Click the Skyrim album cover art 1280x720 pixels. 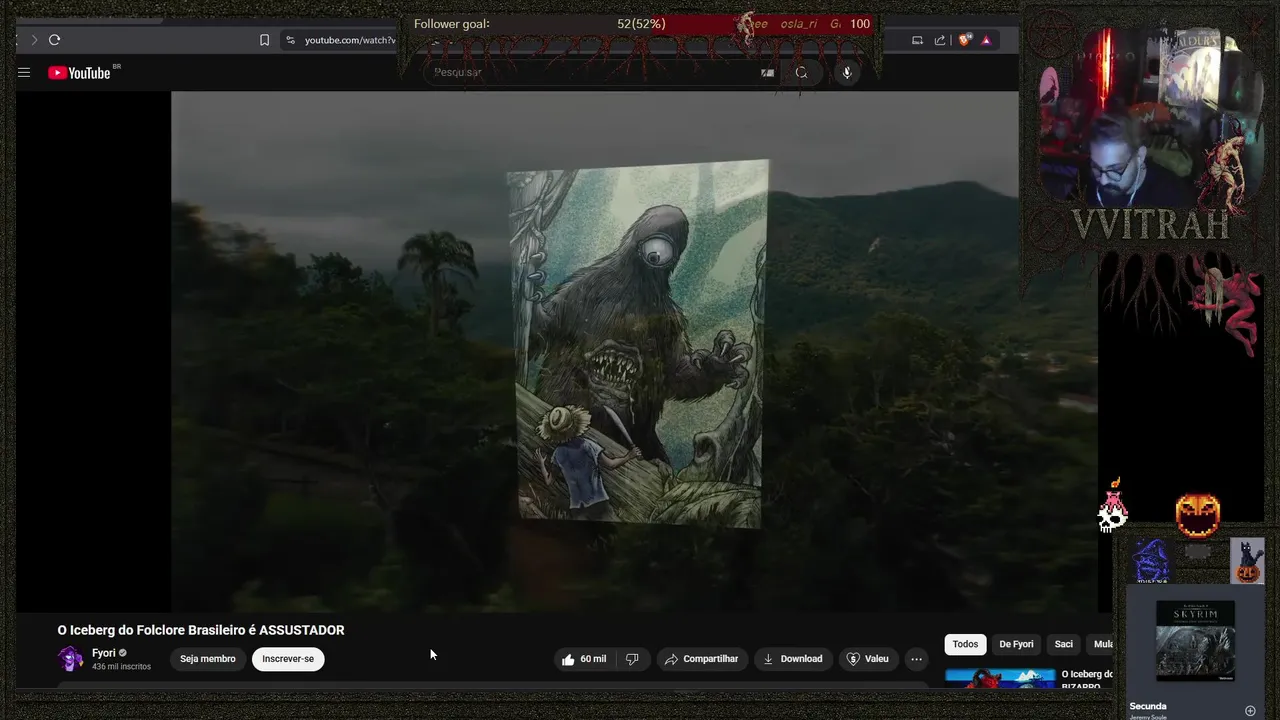(x=1195, y=641)
